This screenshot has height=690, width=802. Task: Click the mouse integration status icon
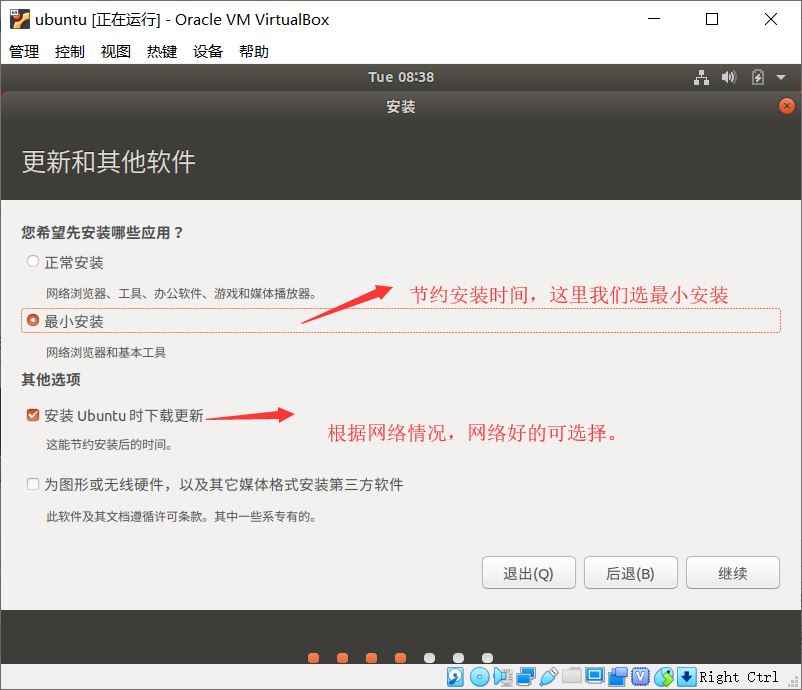tap(664, 677)
